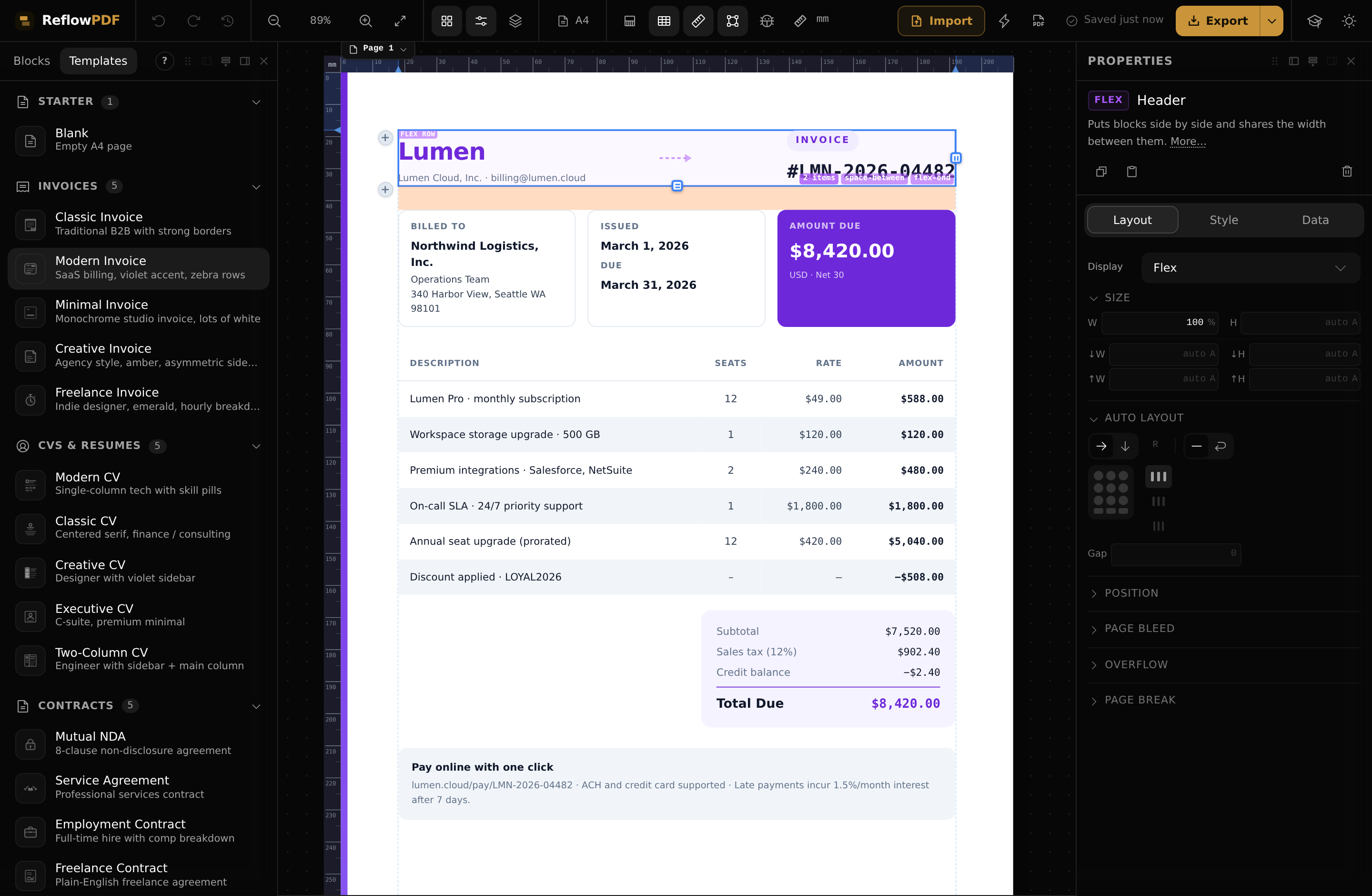This screenshot has width=1372, height=896.
Task: Click the Executive CV portrait icon
Action: pyautogui.click(x=30, y=616)
